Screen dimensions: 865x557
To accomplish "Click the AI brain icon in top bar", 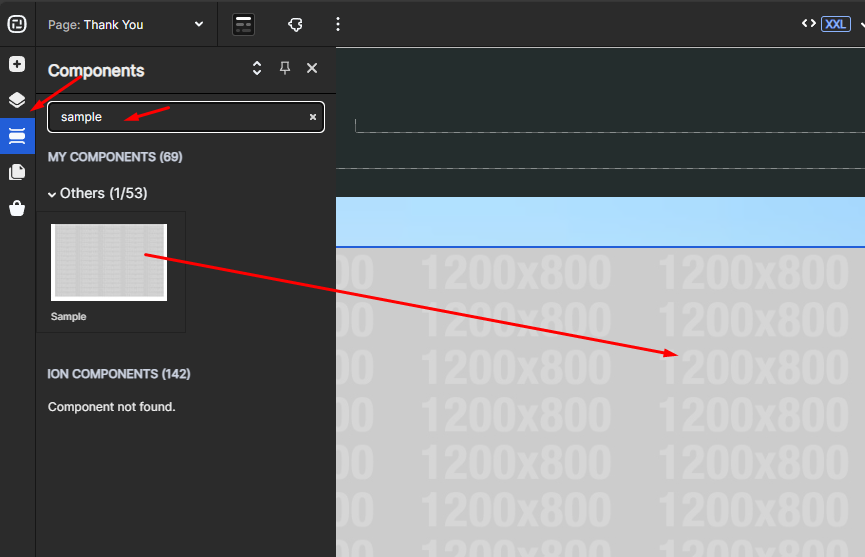I will (295, 24).
